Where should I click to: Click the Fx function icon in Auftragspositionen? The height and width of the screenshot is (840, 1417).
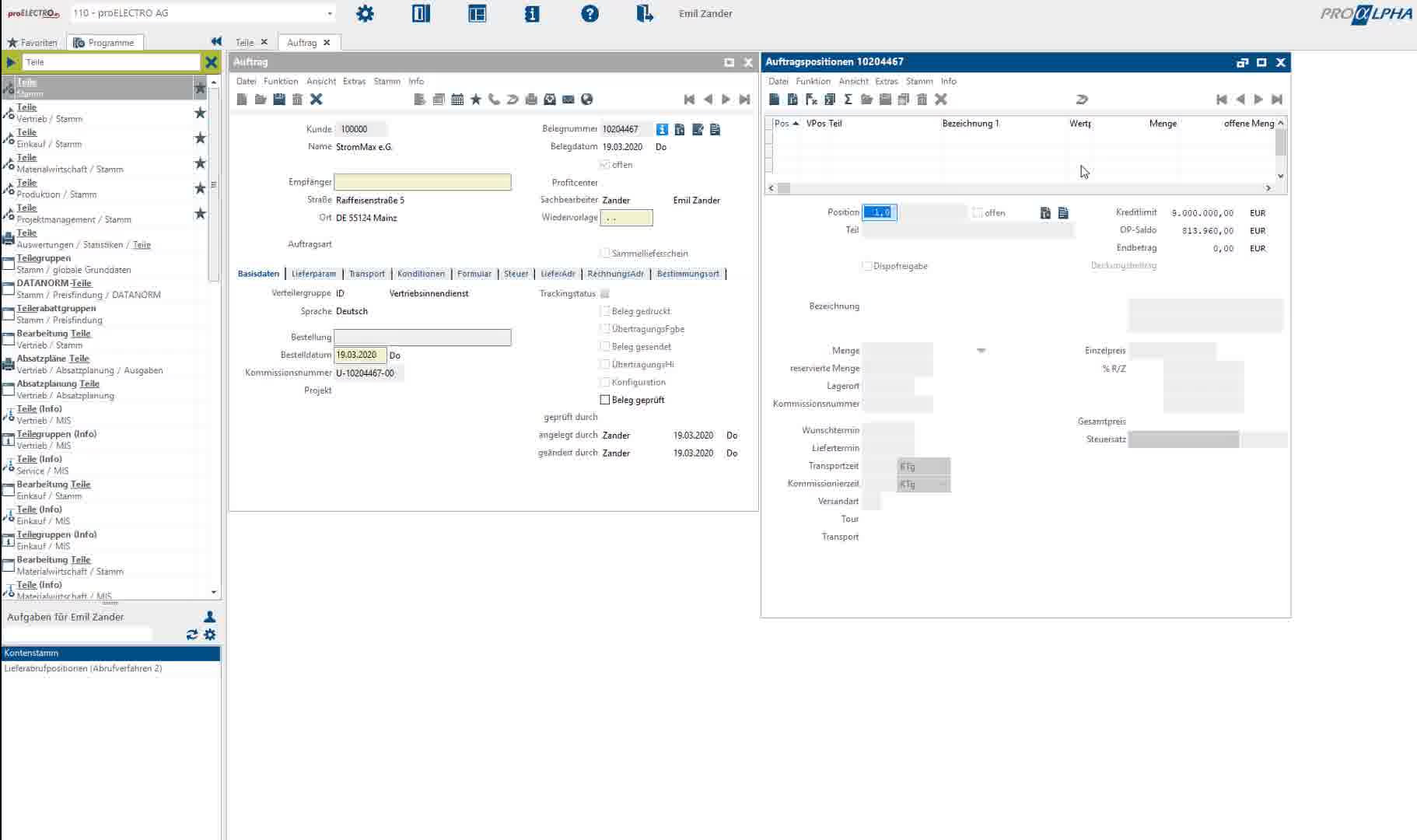811,99
